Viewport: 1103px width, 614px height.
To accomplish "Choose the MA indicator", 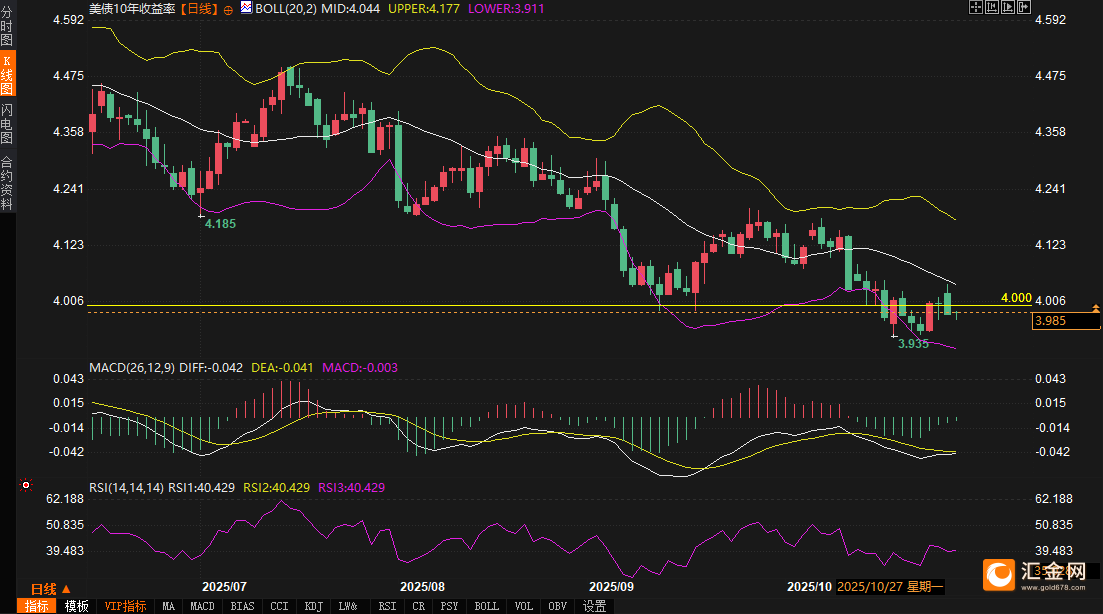I will 168,606.
